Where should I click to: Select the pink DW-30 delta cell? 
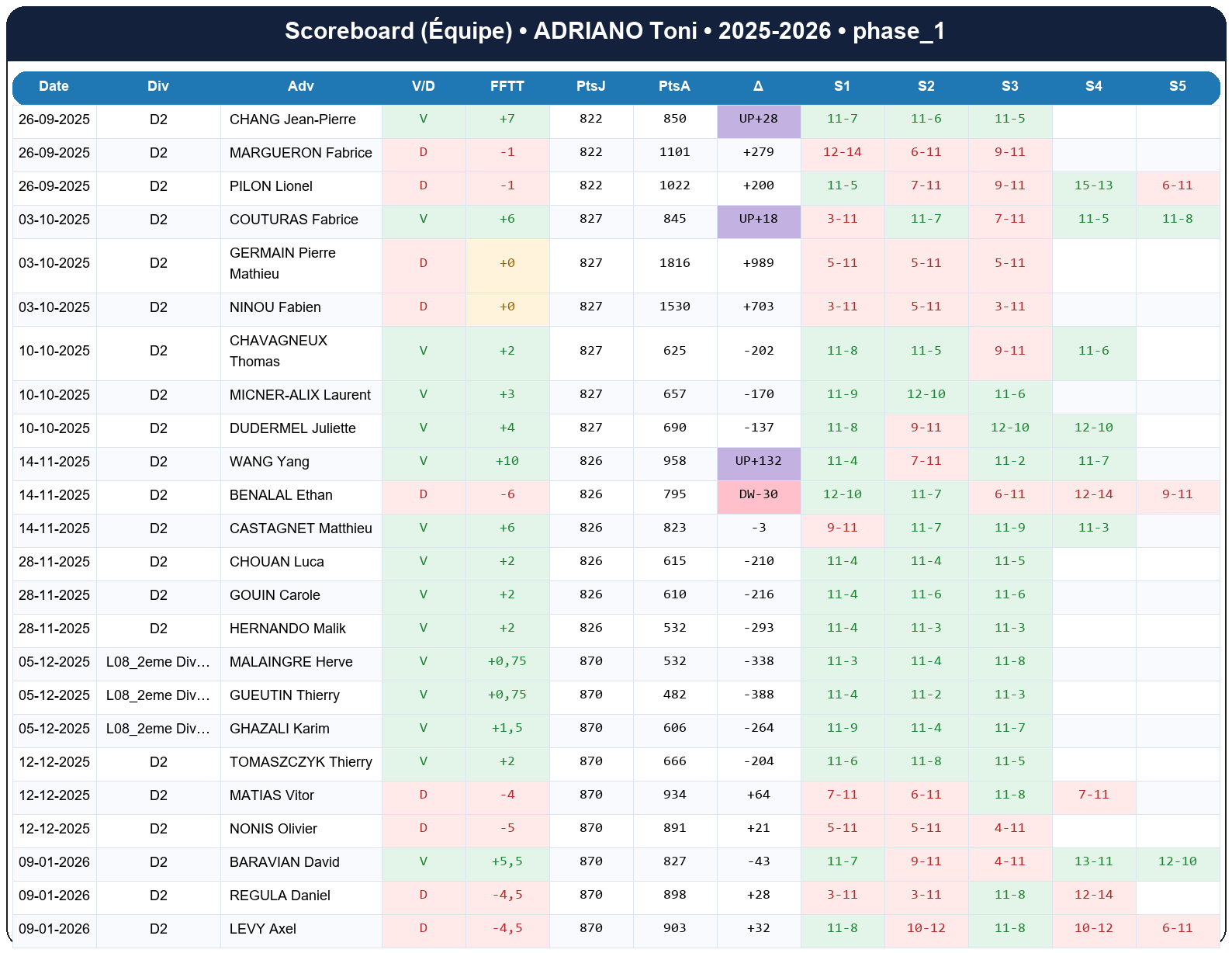(x=758, y=494)
